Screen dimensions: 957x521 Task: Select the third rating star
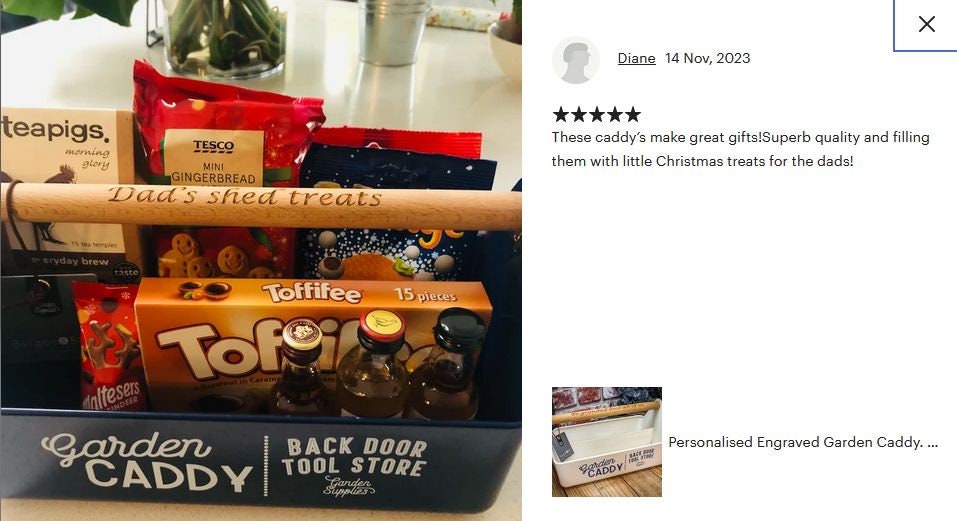point(597,115)
